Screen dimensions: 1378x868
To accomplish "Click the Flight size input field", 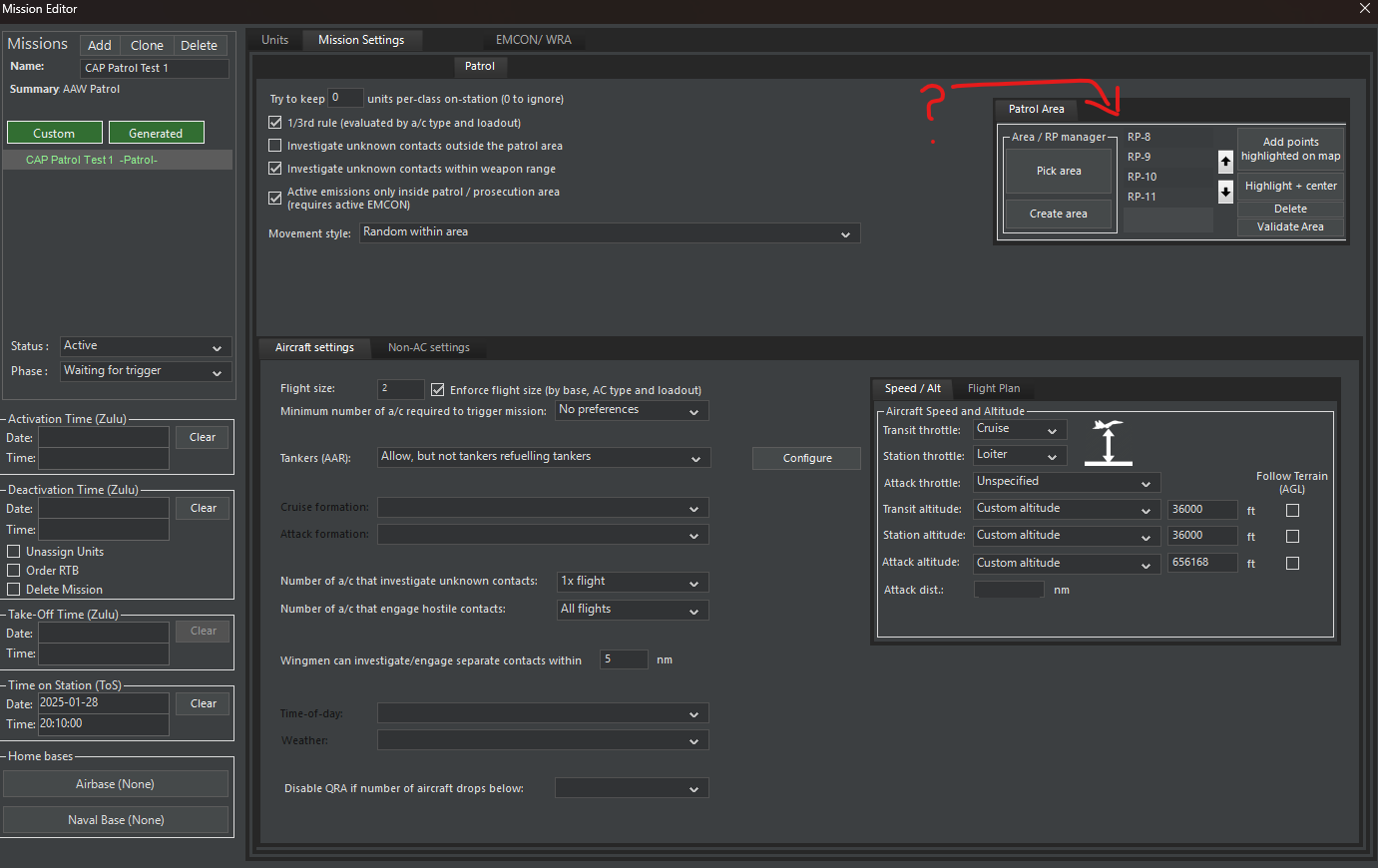I will pos(400,389).
